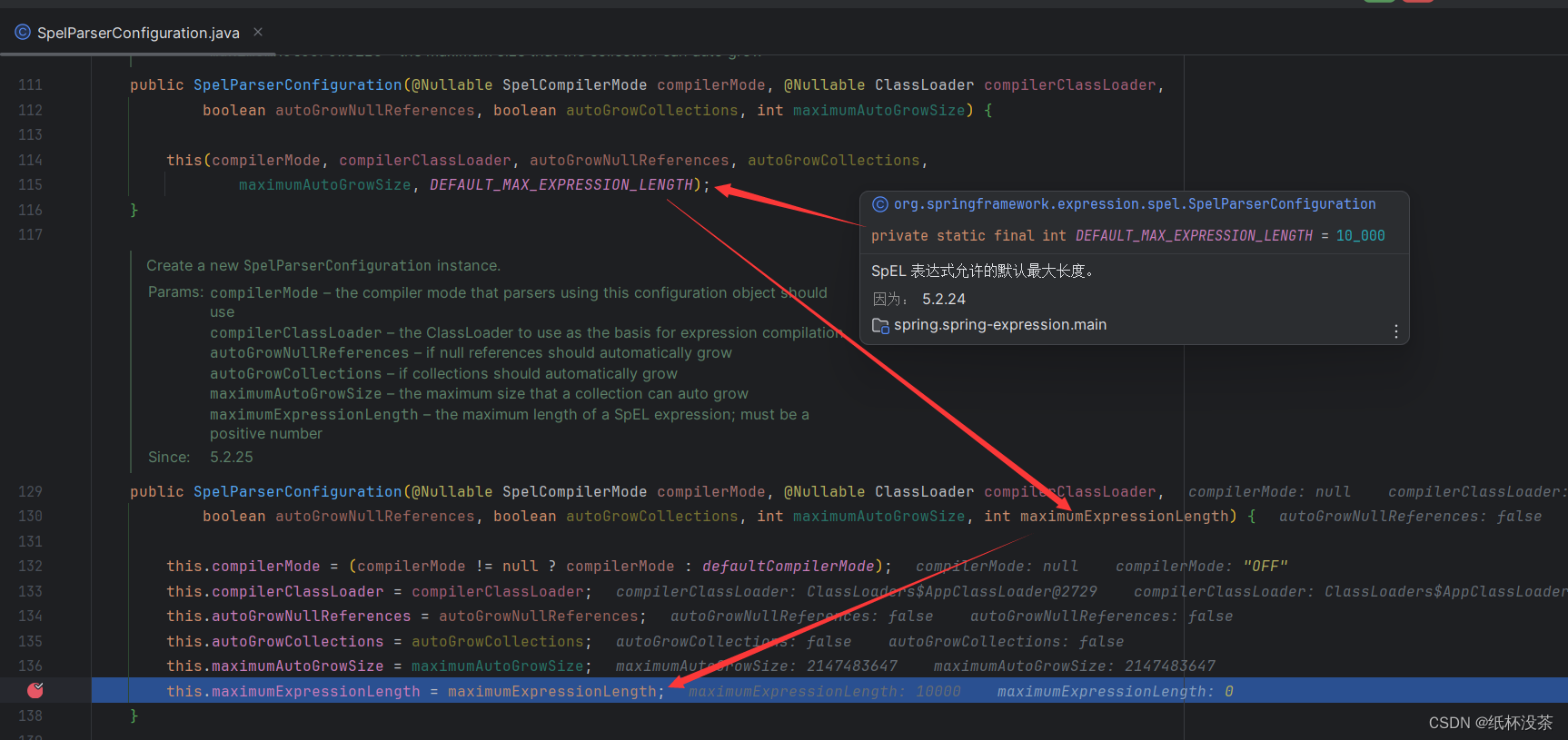The height and width of the screenshot is (740, 1568).
Task: Click the spring.spring-expression.main module label
Action: (1000, 325)
